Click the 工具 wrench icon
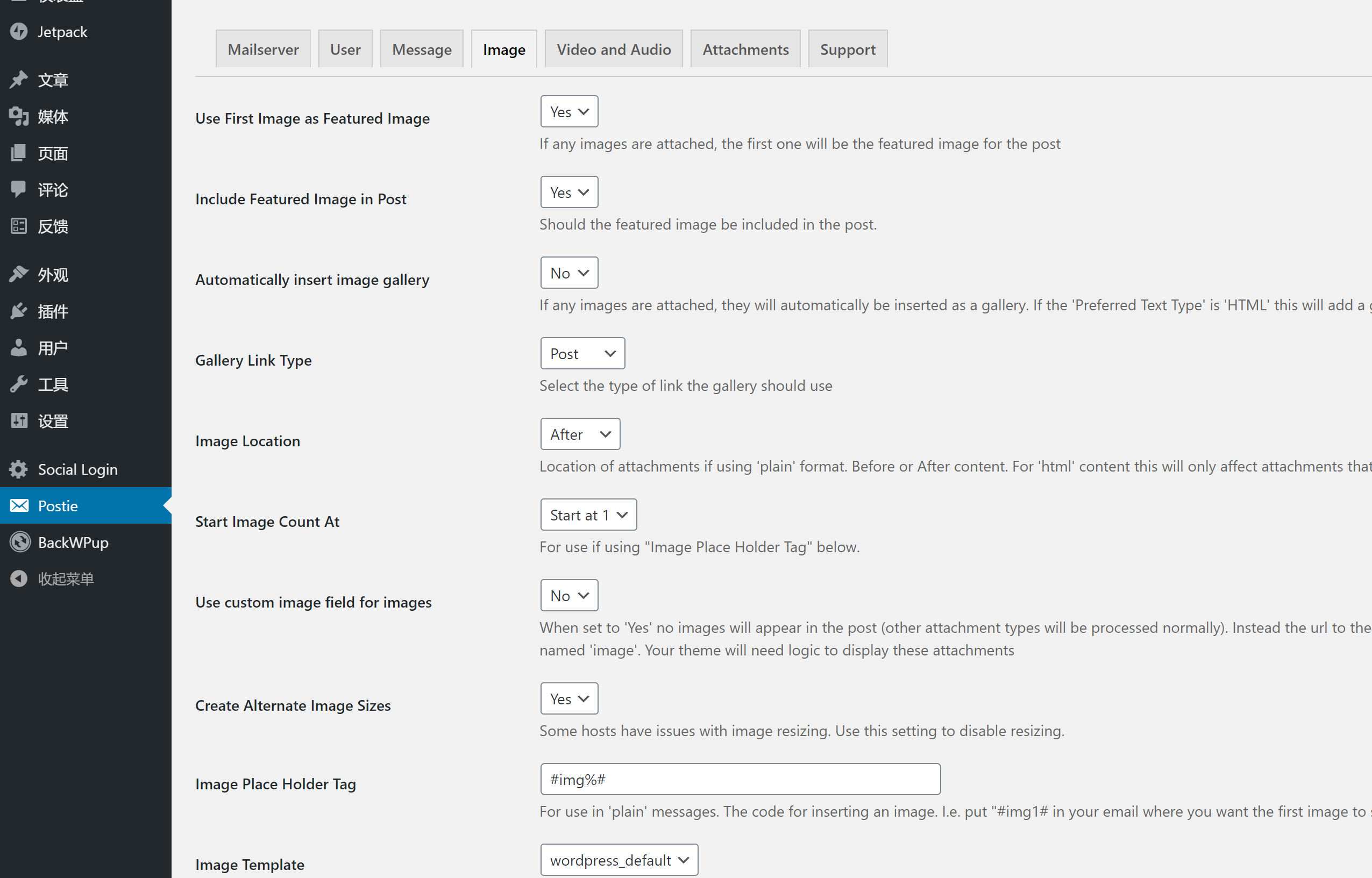Screen dimensions: 1372x878 coord(19,384)
